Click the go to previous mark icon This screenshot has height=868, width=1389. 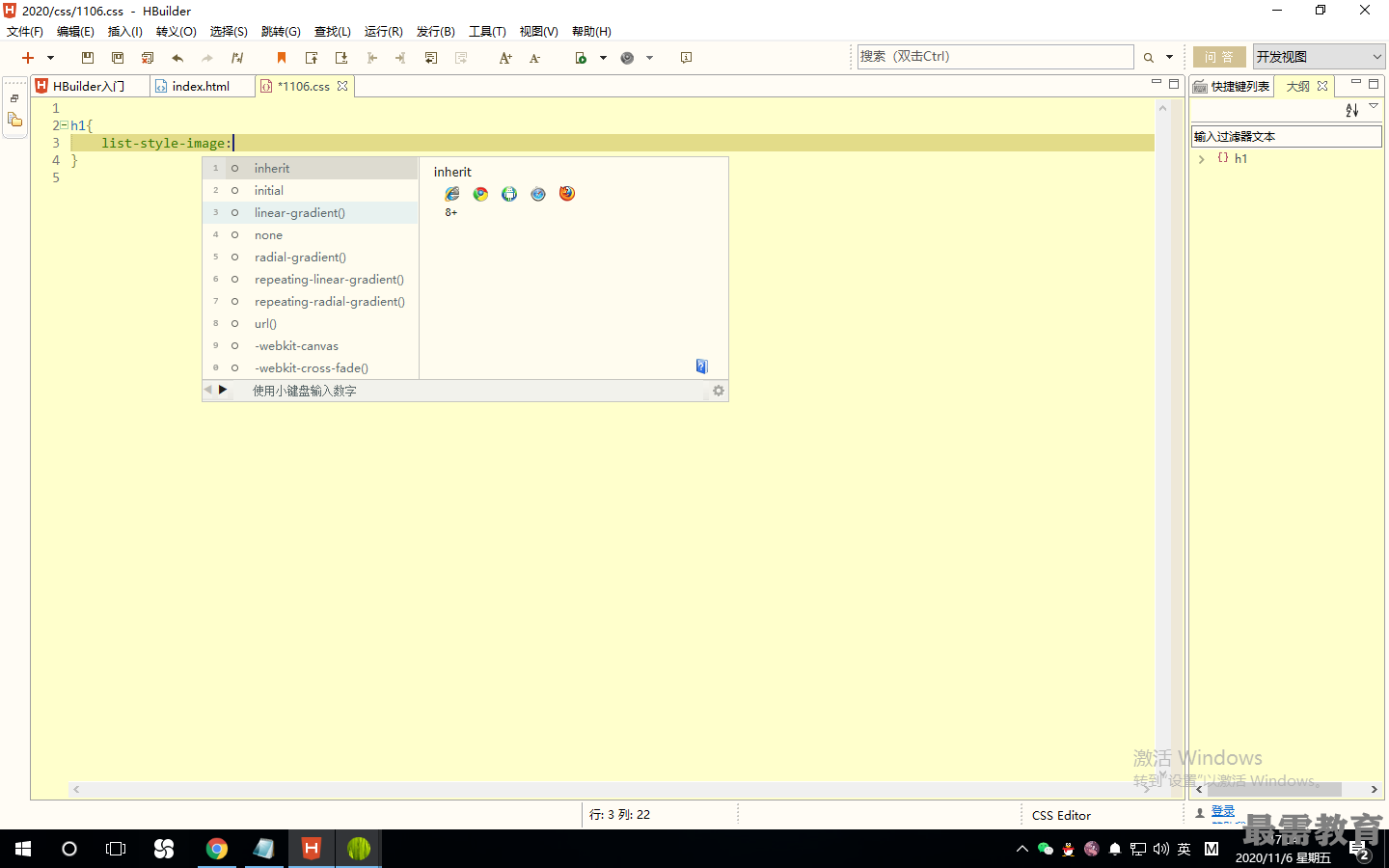pos(312,58)
